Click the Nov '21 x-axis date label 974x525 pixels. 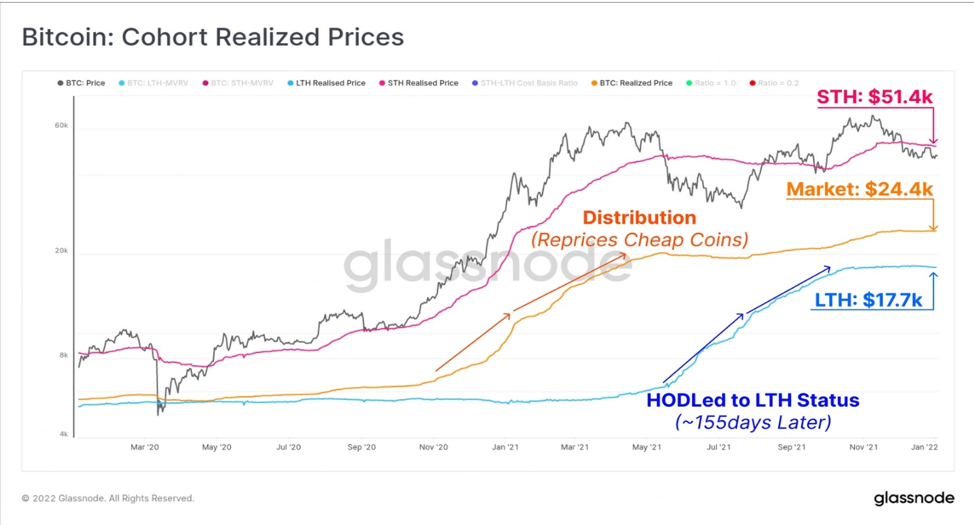pos(863,447)
